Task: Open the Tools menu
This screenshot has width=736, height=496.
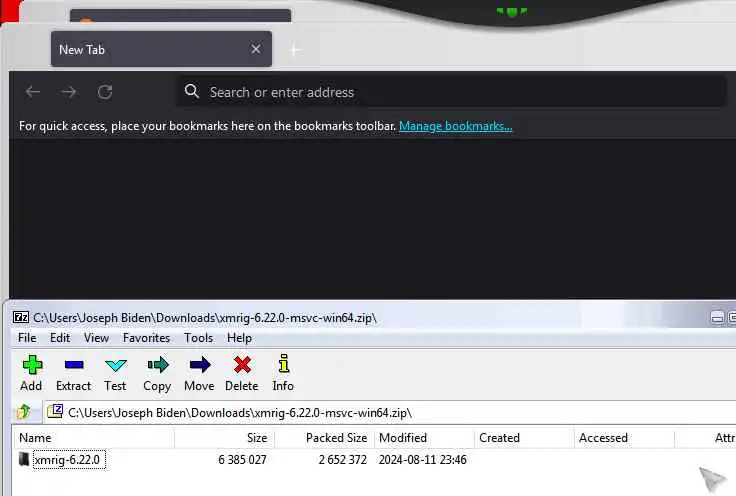Action: 199,338
